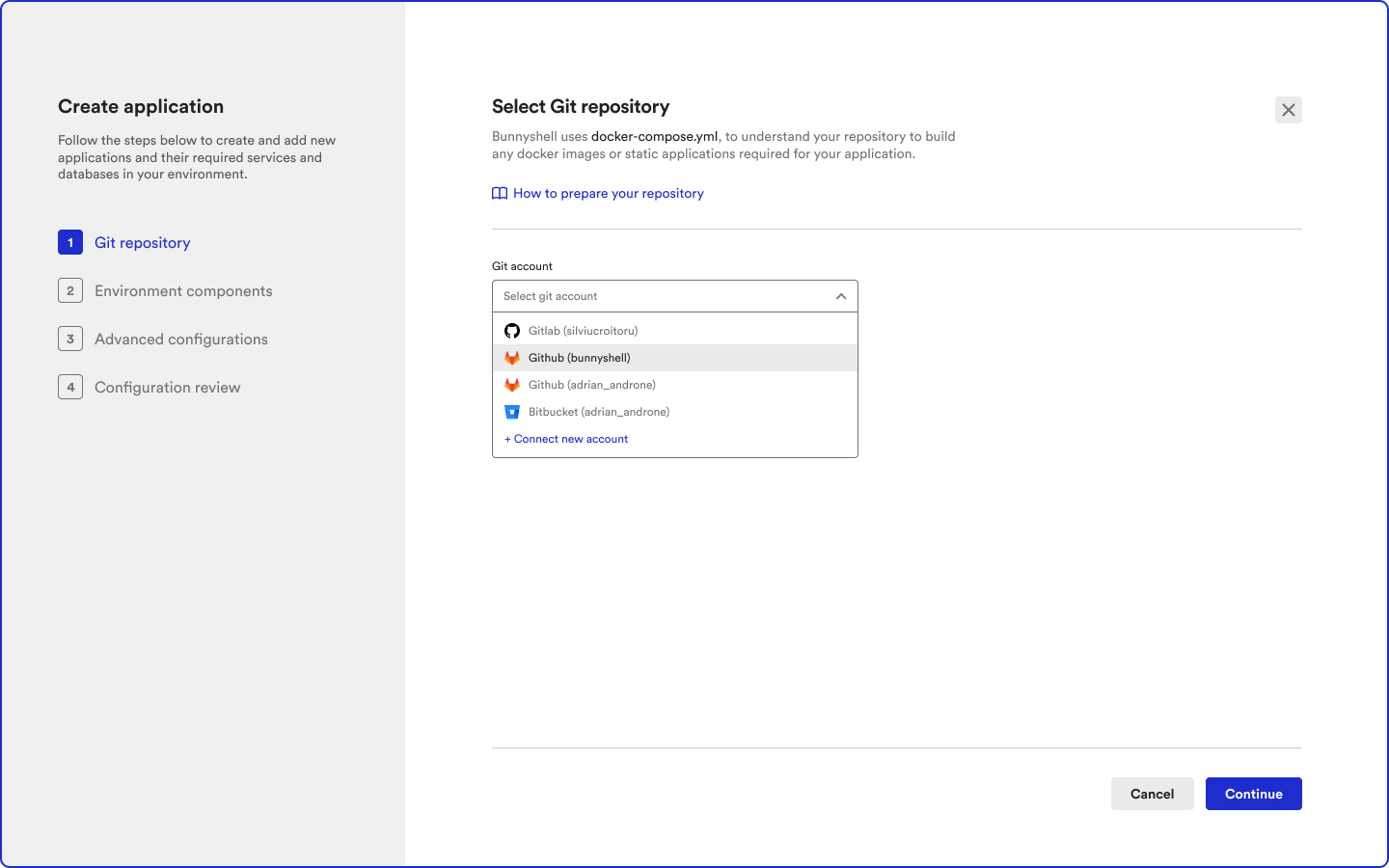
Task: Choose Github (adrian_androne) account option
Action: pyautogui.click(x=675, y=385)
